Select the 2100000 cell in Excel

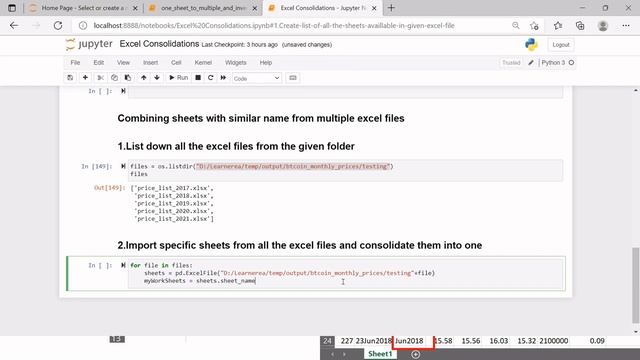coord(553,341)
